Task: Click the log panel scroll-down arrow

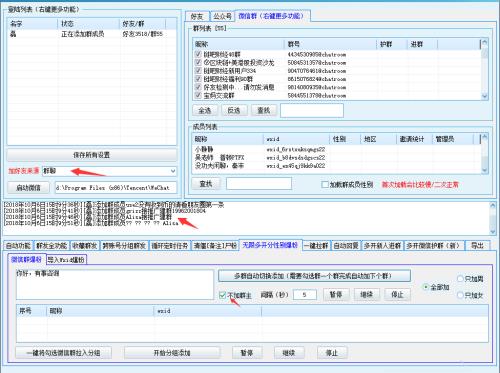Action: 493,231
